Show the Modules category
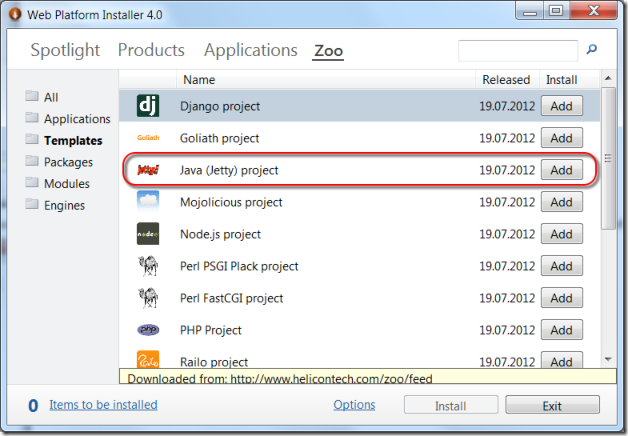Screen dimensions: 628x436 (67, 184)
